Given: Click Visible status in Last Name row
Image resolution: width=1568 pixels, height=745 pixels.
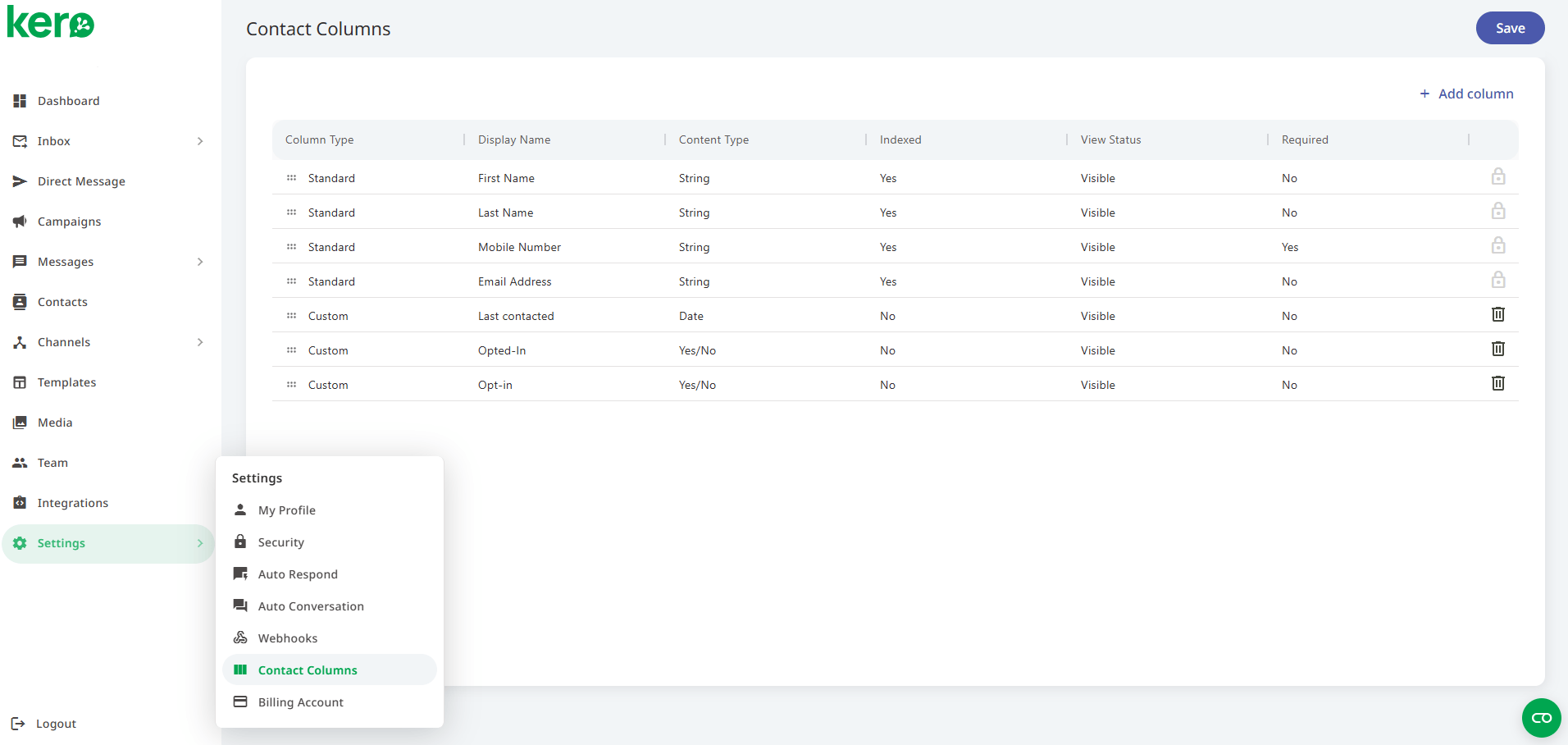Looking at the screenshot, I should (x=1098, y=213).
